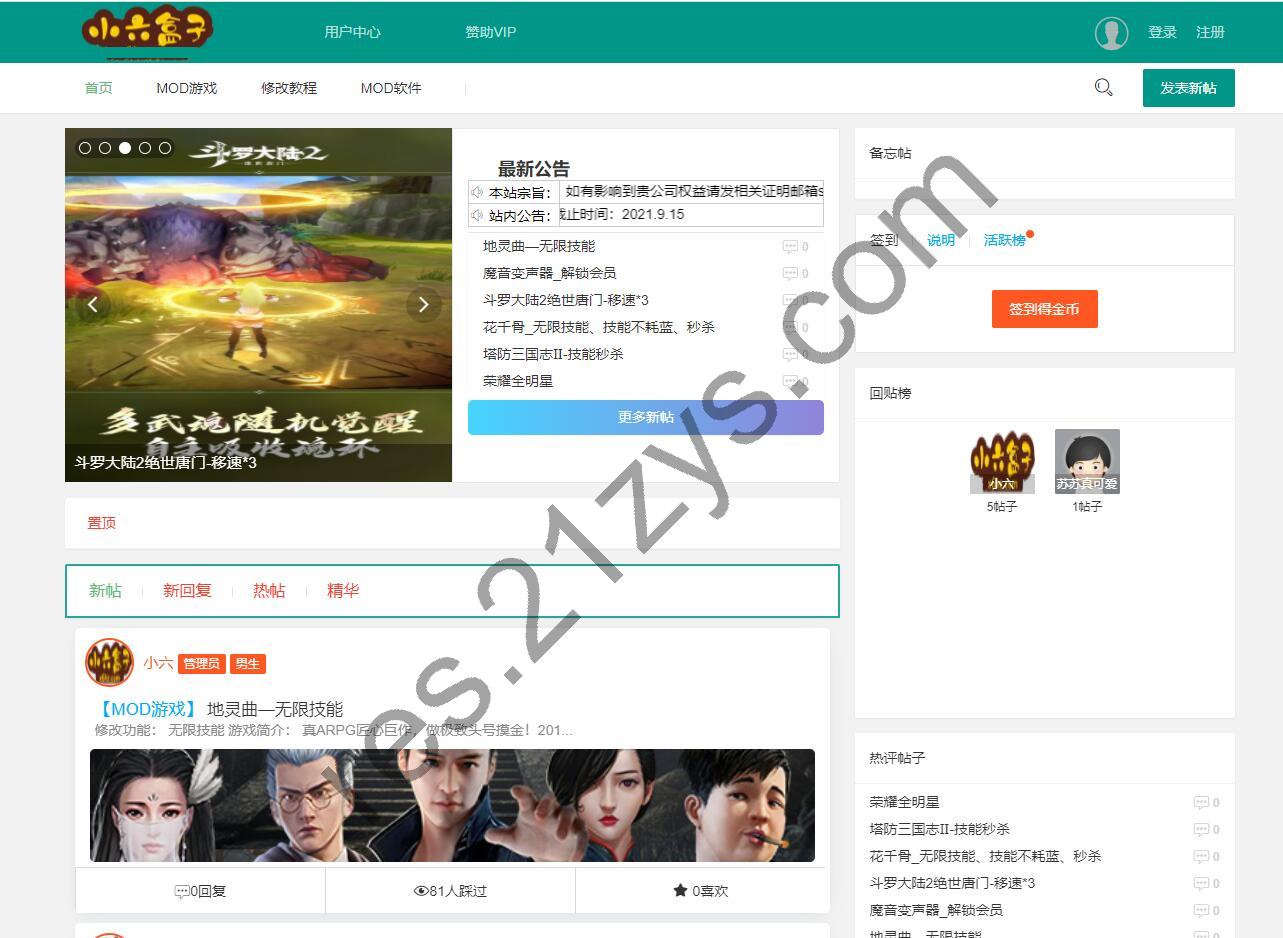Open announcement 斗罗大陆2绝世唐门-移速*3
This screenshot has height=938, width=1283.
pos(566,300)
